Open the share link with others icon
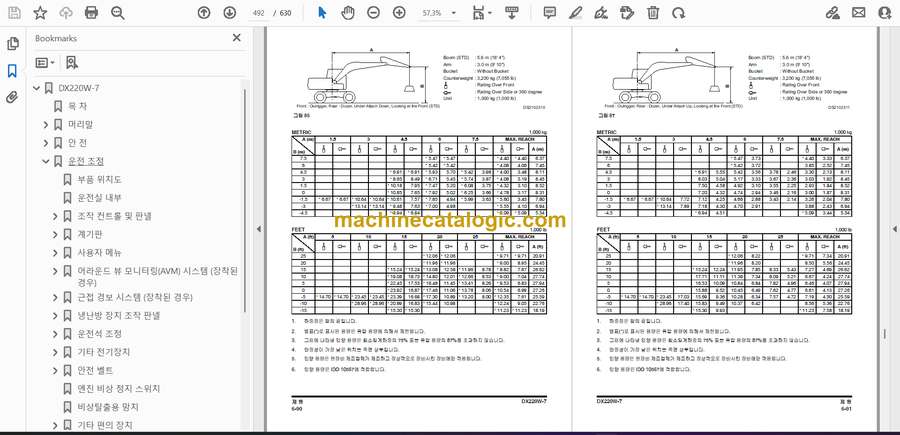Image resolution: width=900 pixels, height=435 pixels. coord(833,13)
